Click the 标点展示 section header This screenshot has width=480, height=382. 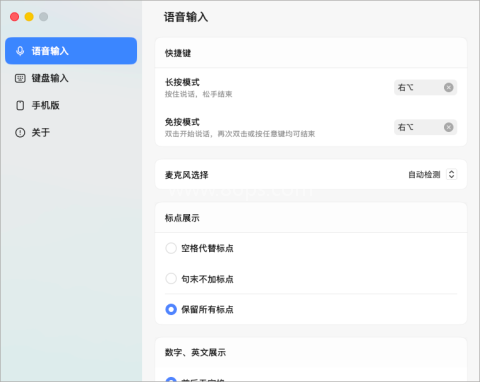(x=182, y=218)
